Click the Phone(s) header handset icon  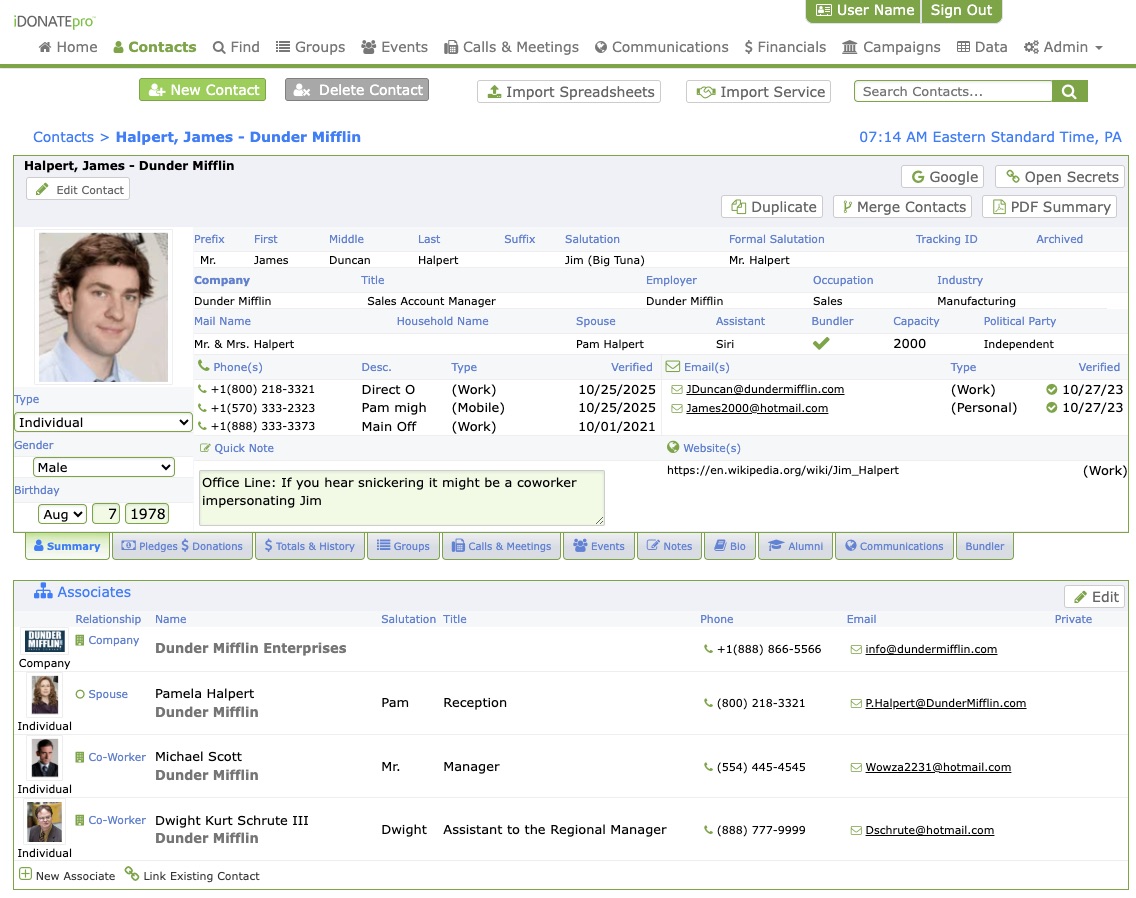tap(204, 366)
